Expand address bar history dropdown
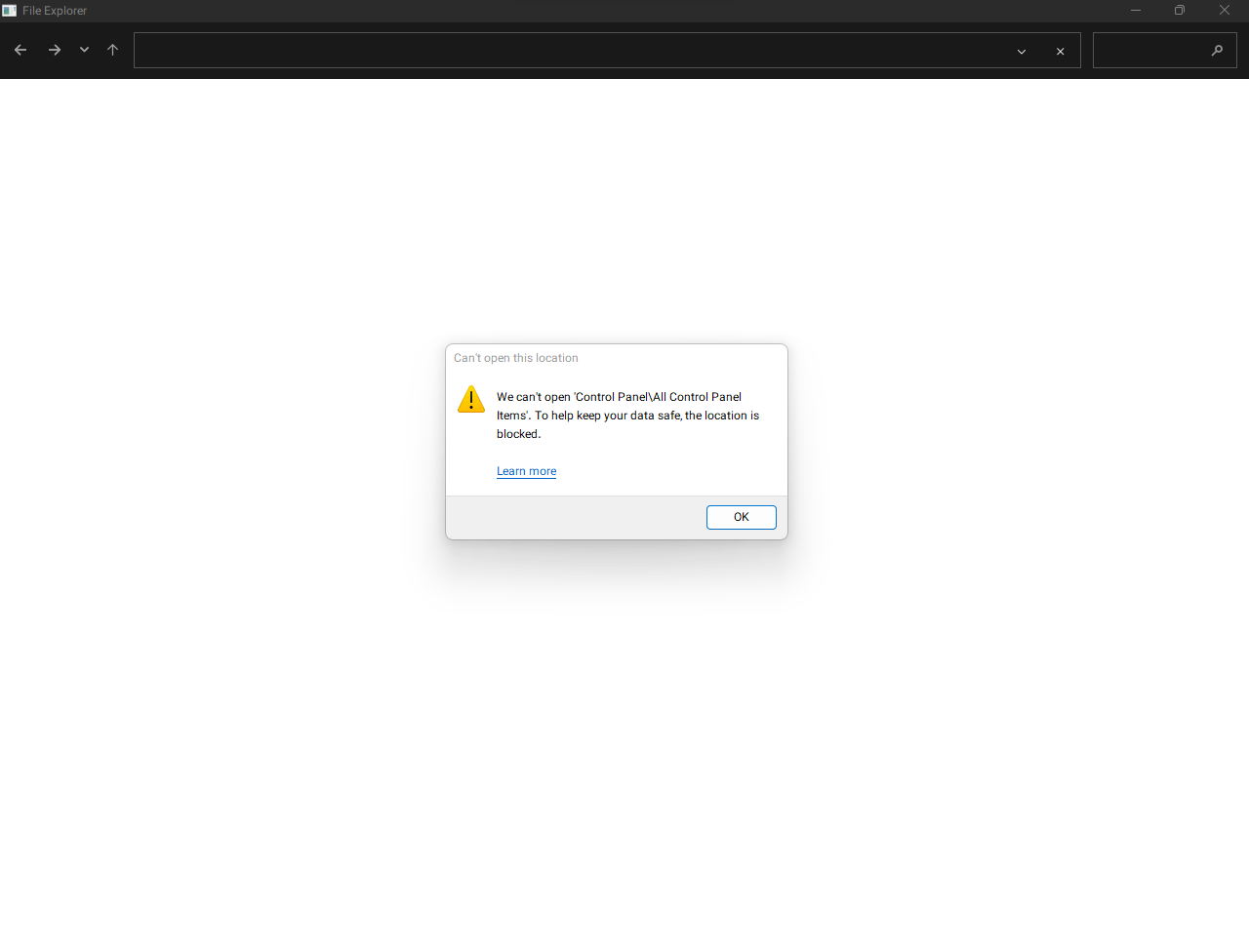The image size is (1249, 952). [1022, 52]
